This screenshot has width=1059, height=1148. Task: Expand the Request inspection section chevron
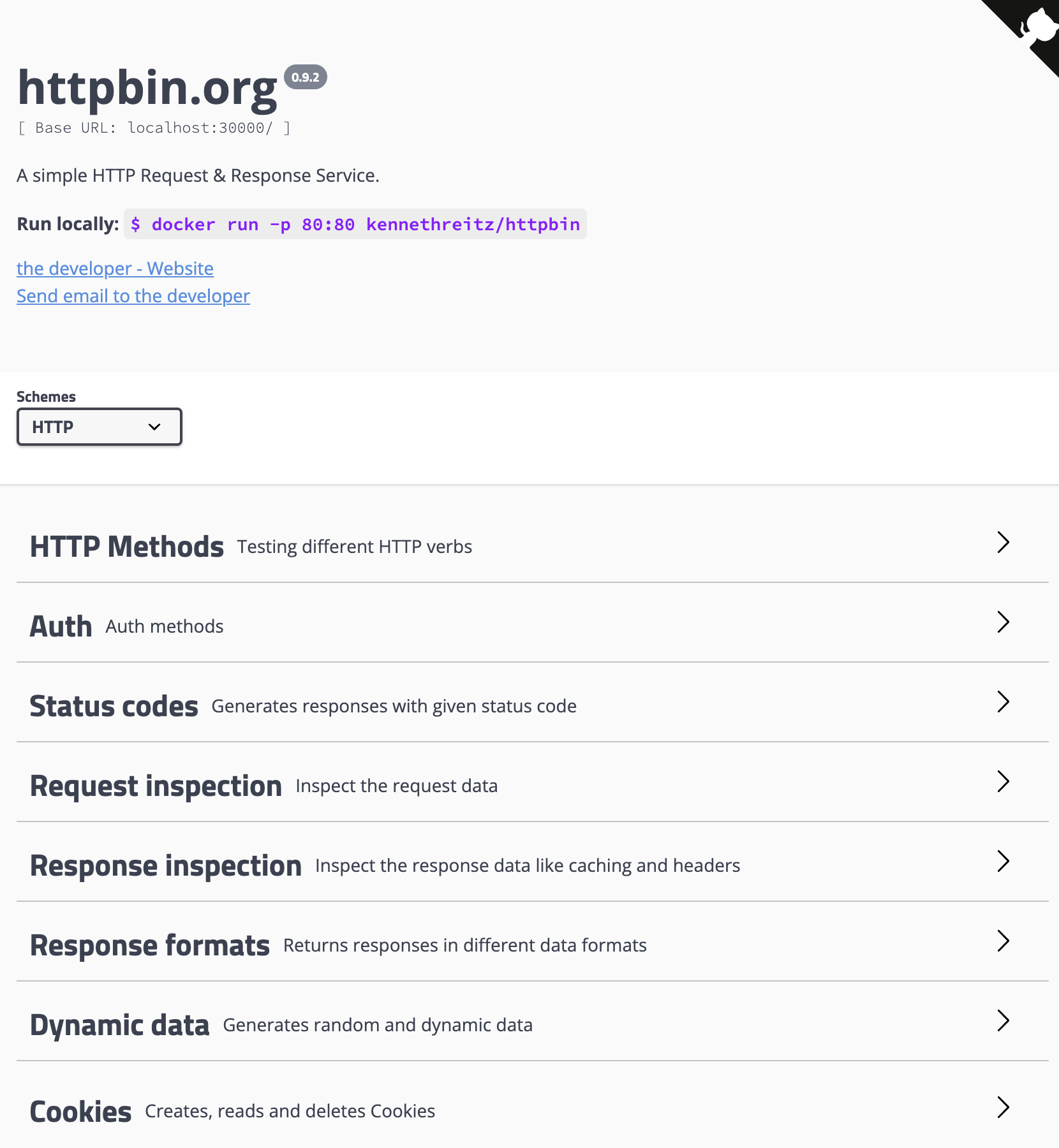point(1003,781)
